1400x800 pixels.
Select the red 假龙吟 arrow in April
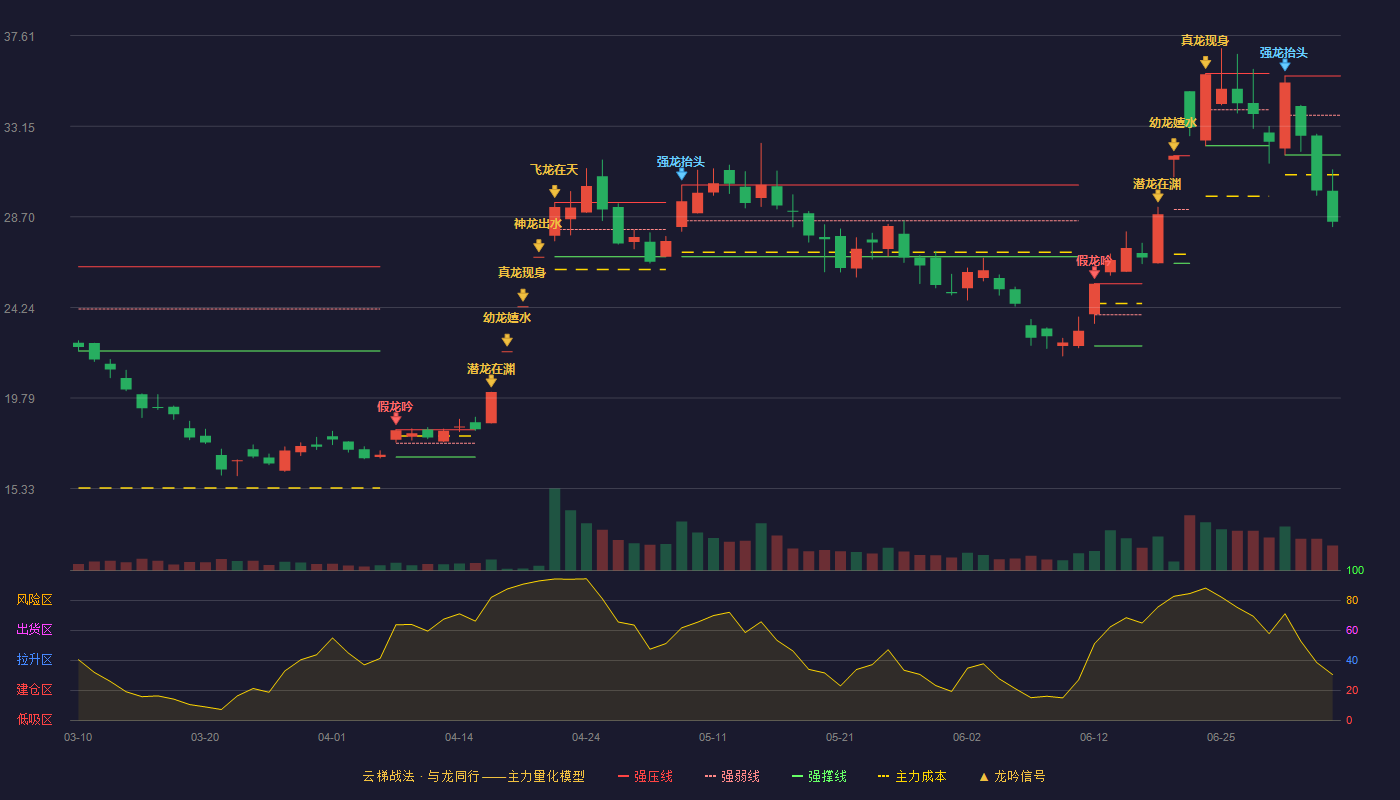(x=396, y=420)
